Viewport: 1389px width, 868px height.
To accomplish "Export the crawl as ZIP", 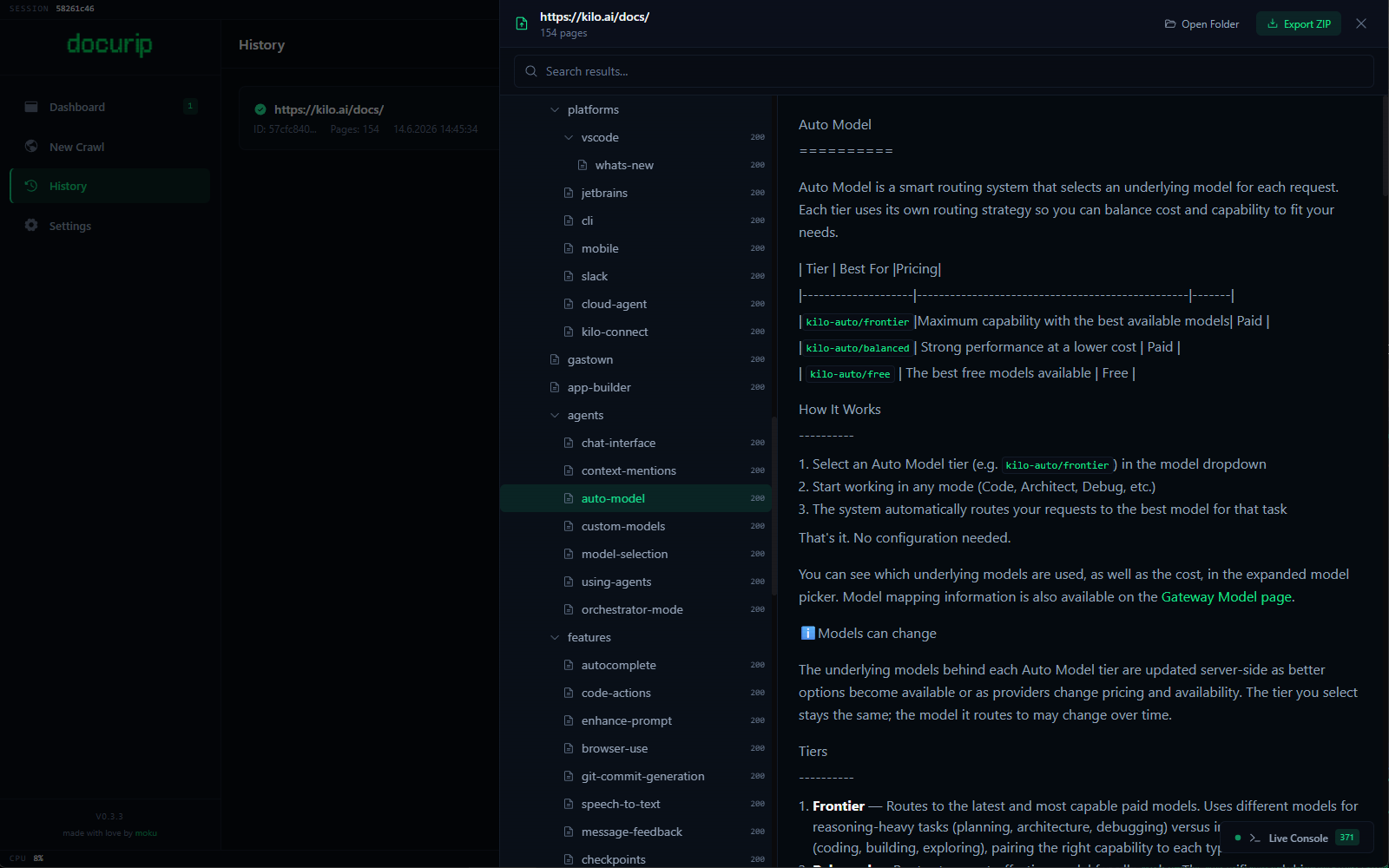I will (x=1299, y=24).
